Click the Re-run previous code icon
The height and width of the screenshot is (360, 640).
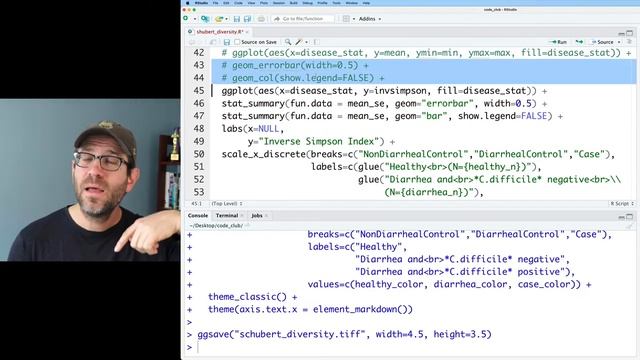pyautogui.click(x=579, y=42)
